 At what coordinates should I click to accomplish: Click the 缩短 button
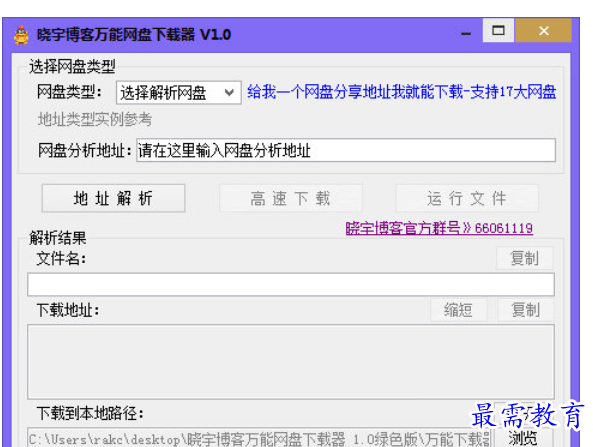point(458,310)
